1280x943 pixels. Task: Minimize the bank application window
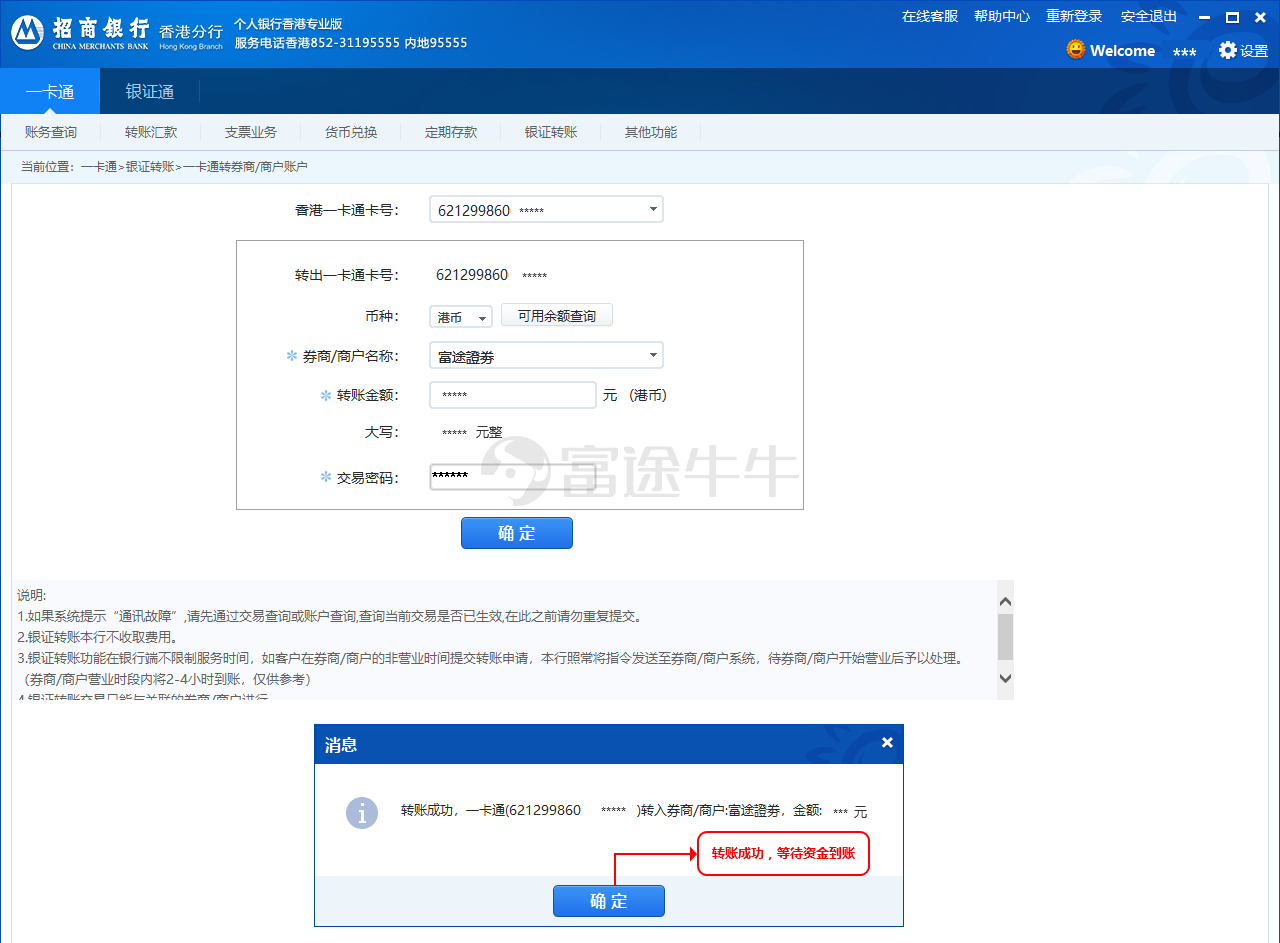pos(1204,17)
